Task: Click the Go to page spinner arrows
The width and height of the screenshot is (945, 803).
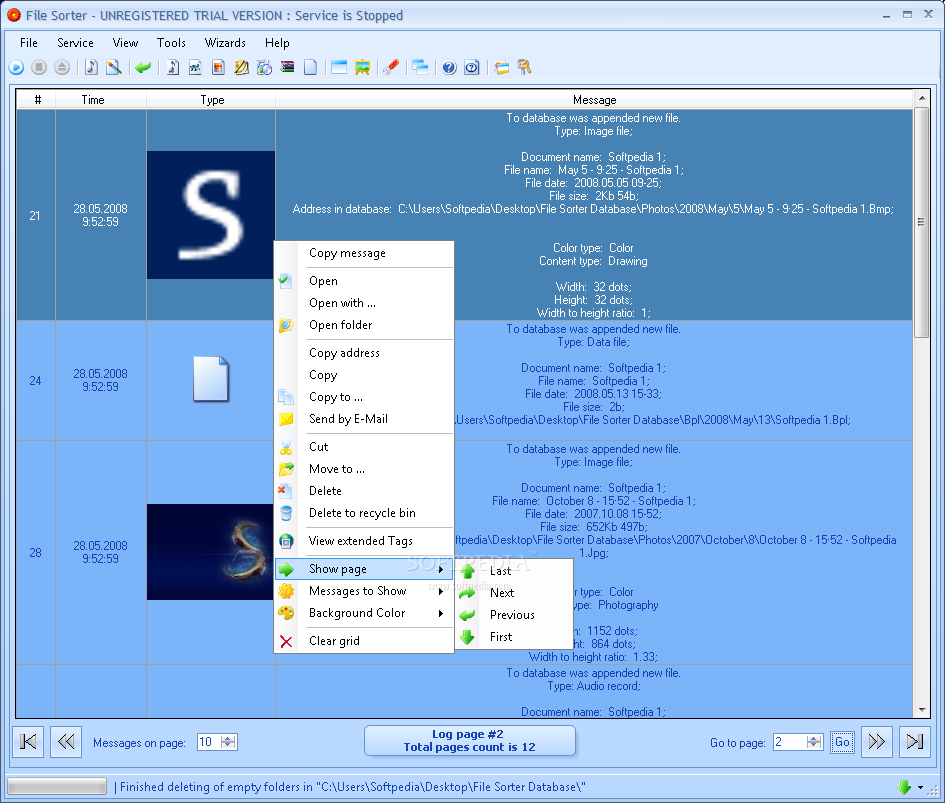Action: [x=814, y=742]
